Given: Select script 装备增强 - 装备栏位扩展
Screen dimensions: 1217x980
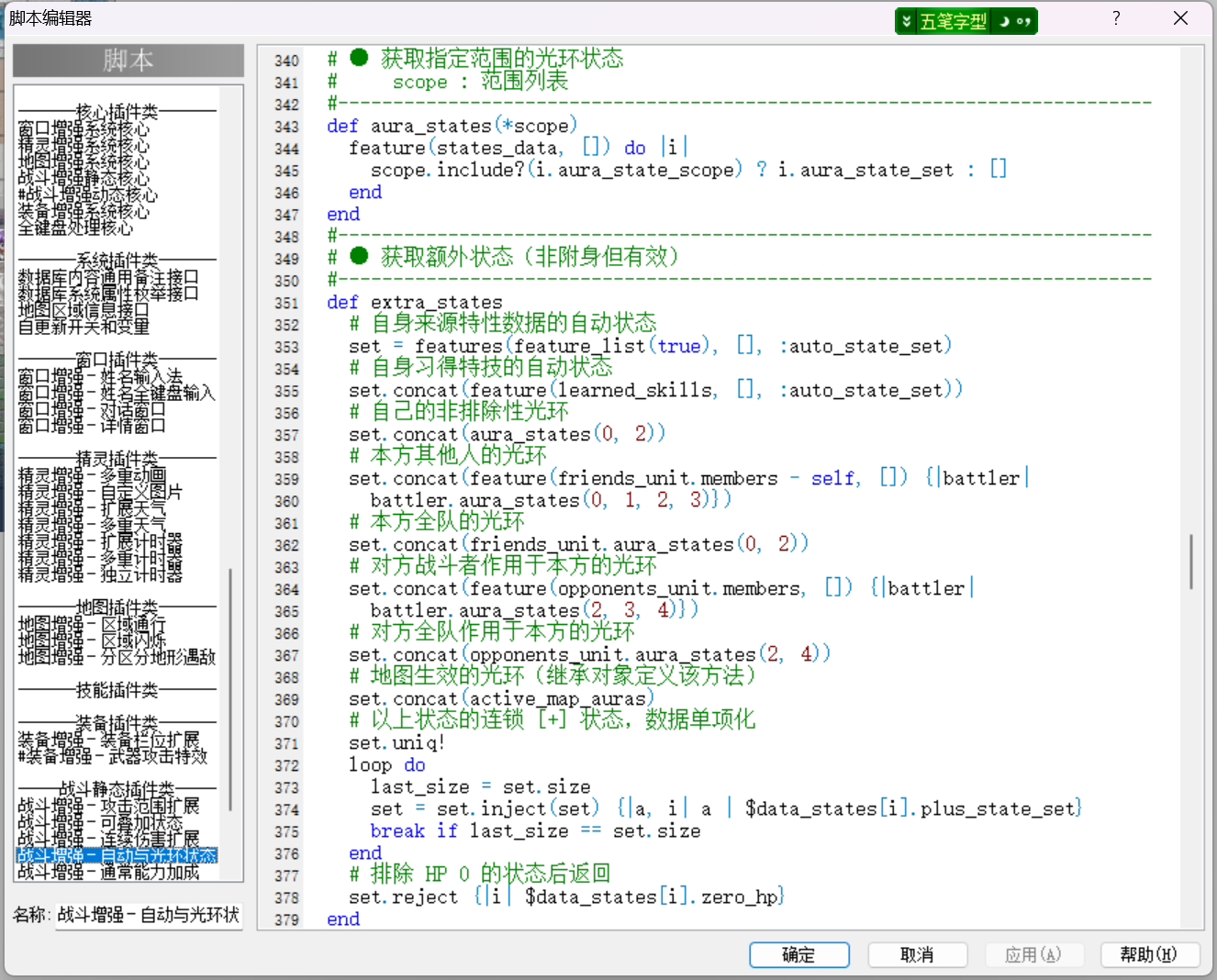Looking at the screenshot, I should 108,740.
